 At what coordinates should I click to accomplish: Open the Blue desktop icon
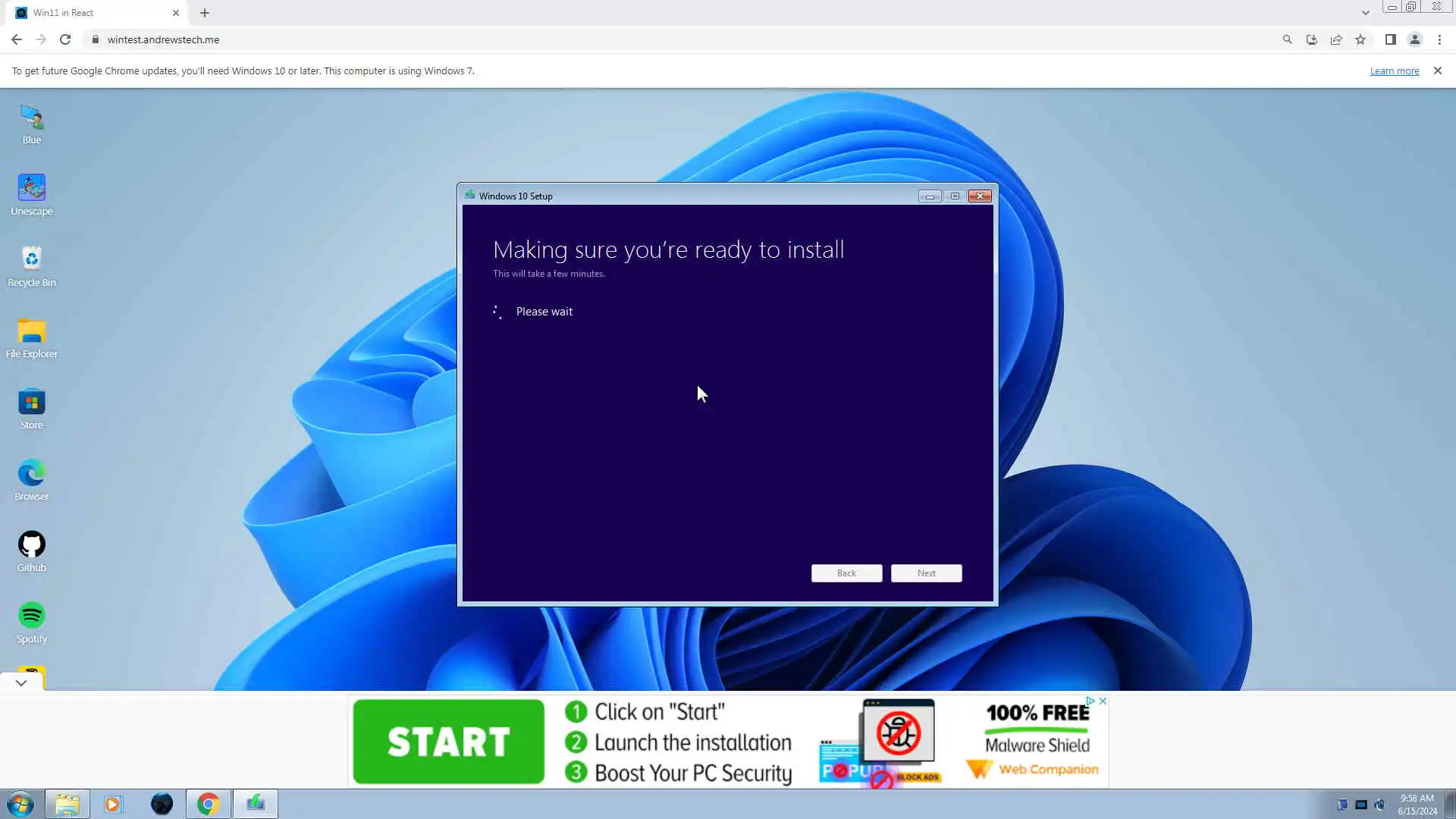click(31, 118)
